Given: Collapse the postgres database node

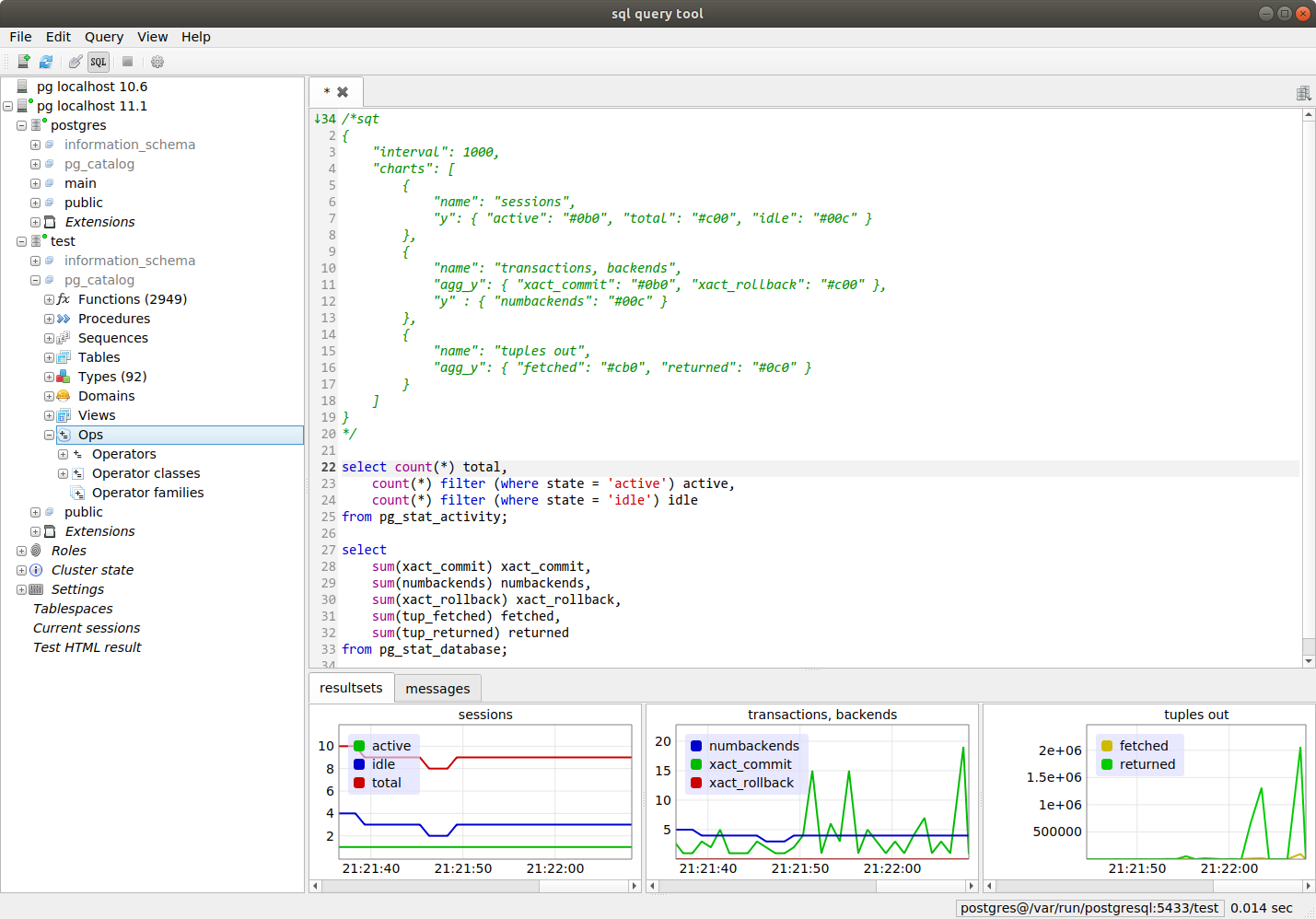Looking at the screenshot, I should coord(21,125).
